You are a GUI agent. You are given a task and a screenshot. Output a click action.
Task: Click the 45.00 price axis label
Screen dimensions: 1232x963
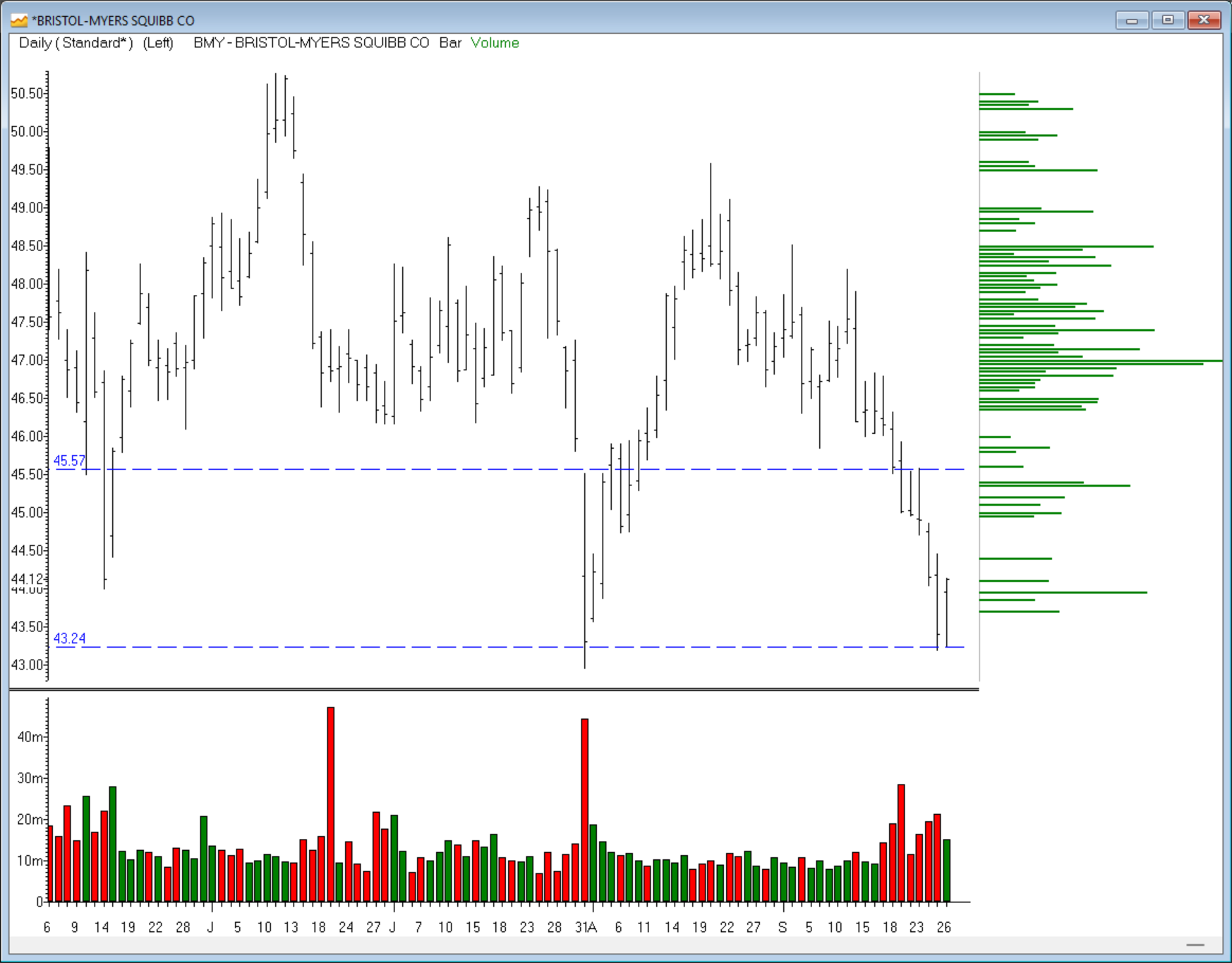click(27, 512)
